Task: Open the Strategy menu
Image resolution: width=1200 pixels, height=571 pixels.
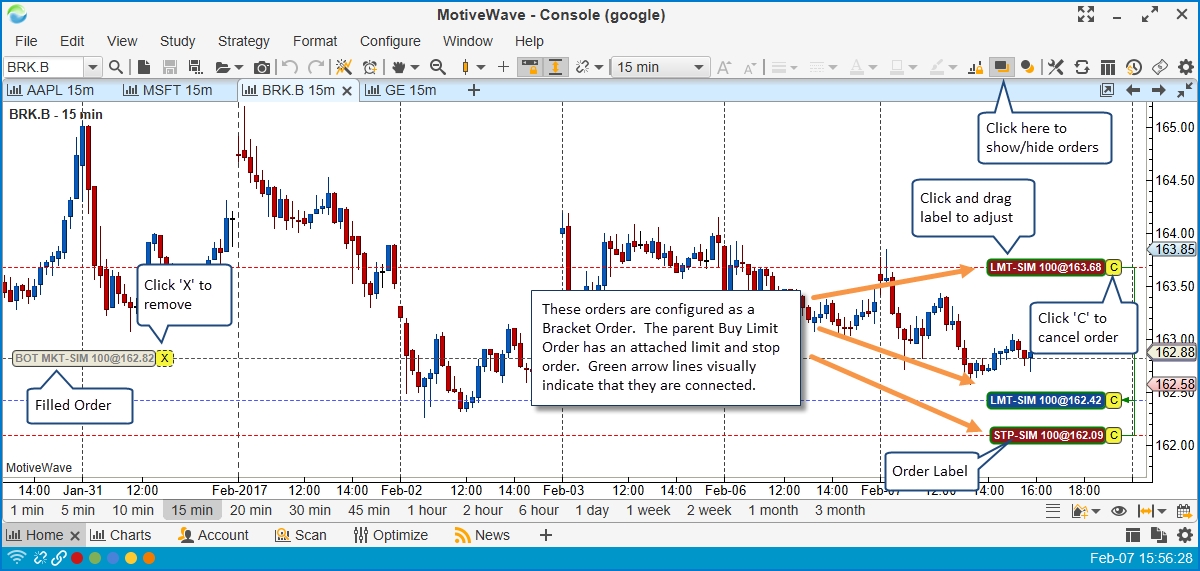Action: point(244,41)
